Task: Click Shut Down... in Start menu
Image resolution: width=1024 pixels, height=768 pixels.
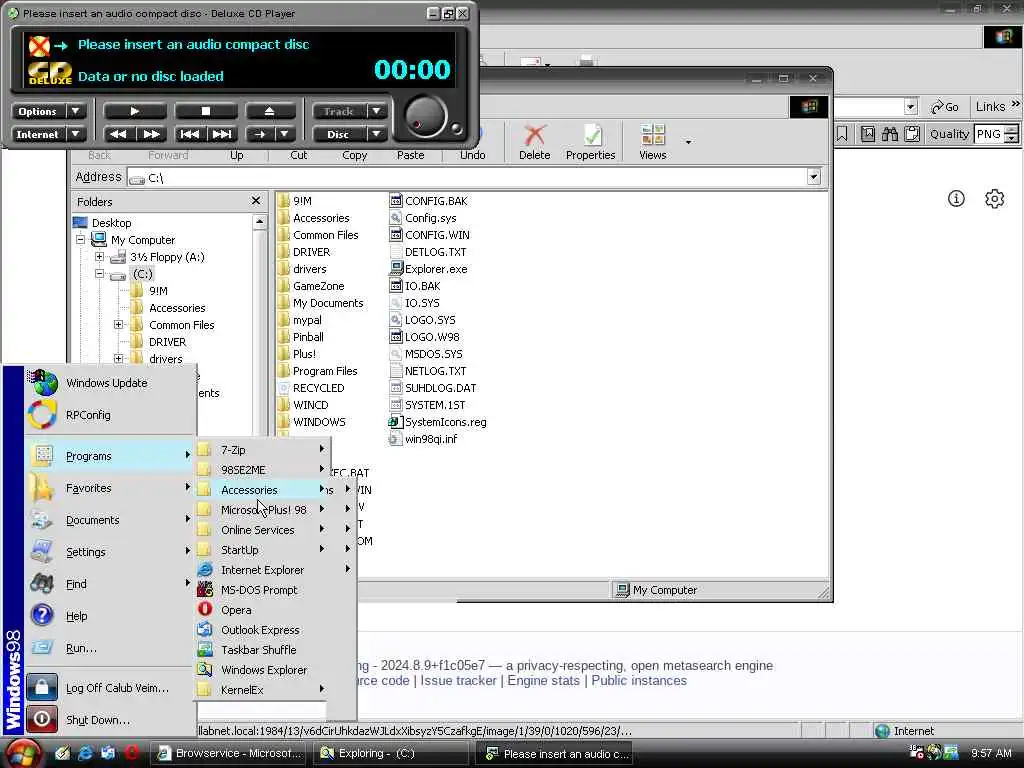Action: click(111, 720)
